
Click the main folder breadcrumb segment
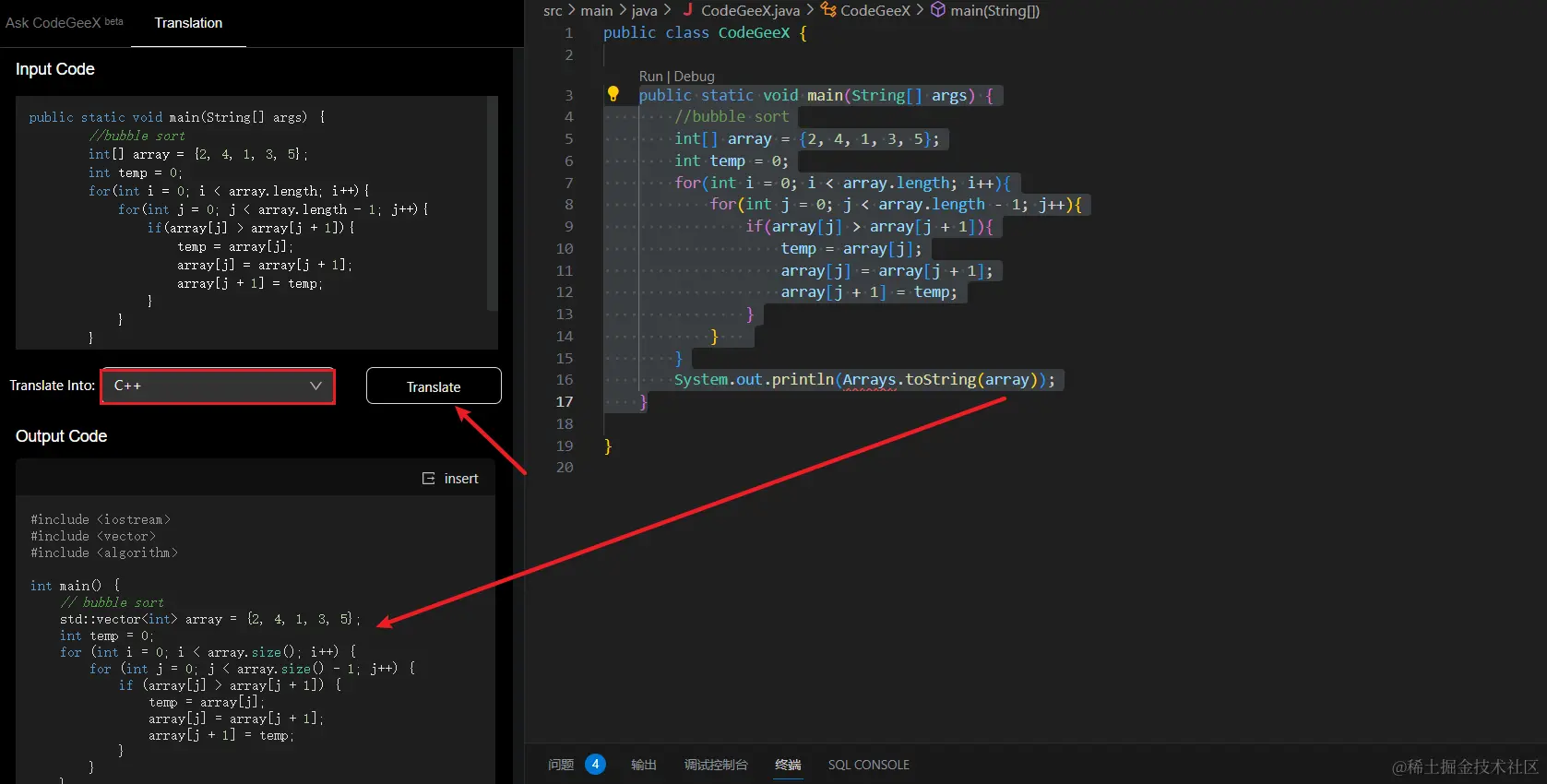point(596,10)
